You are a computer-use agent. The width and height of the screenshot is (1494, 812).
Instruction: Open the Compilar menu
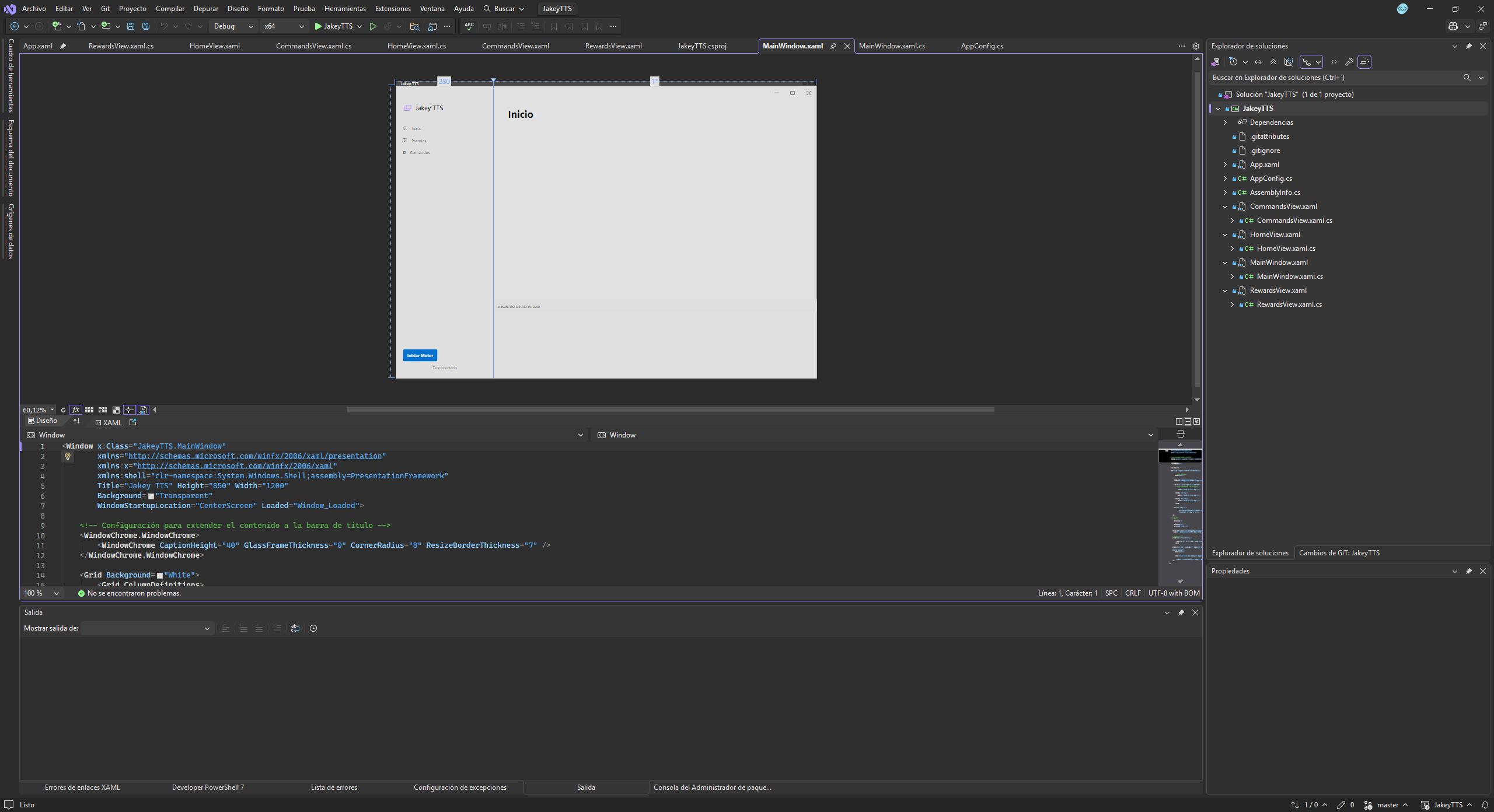pos(170,9)
